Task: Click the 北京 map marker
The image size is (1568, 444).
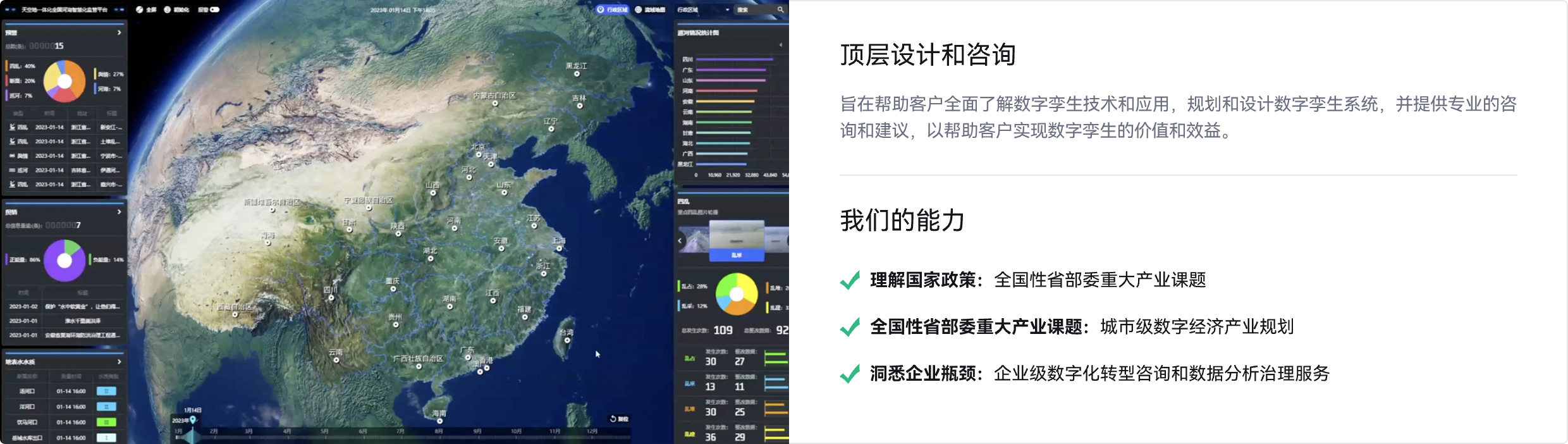Action: [479, 154]
